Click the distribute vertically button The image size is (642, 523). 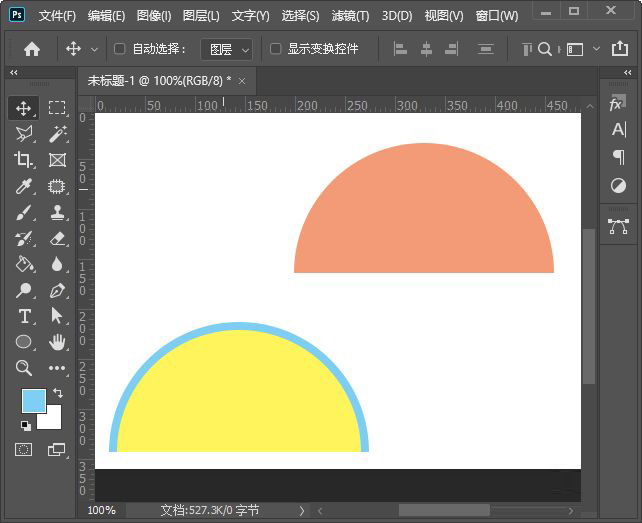[486, 49]
